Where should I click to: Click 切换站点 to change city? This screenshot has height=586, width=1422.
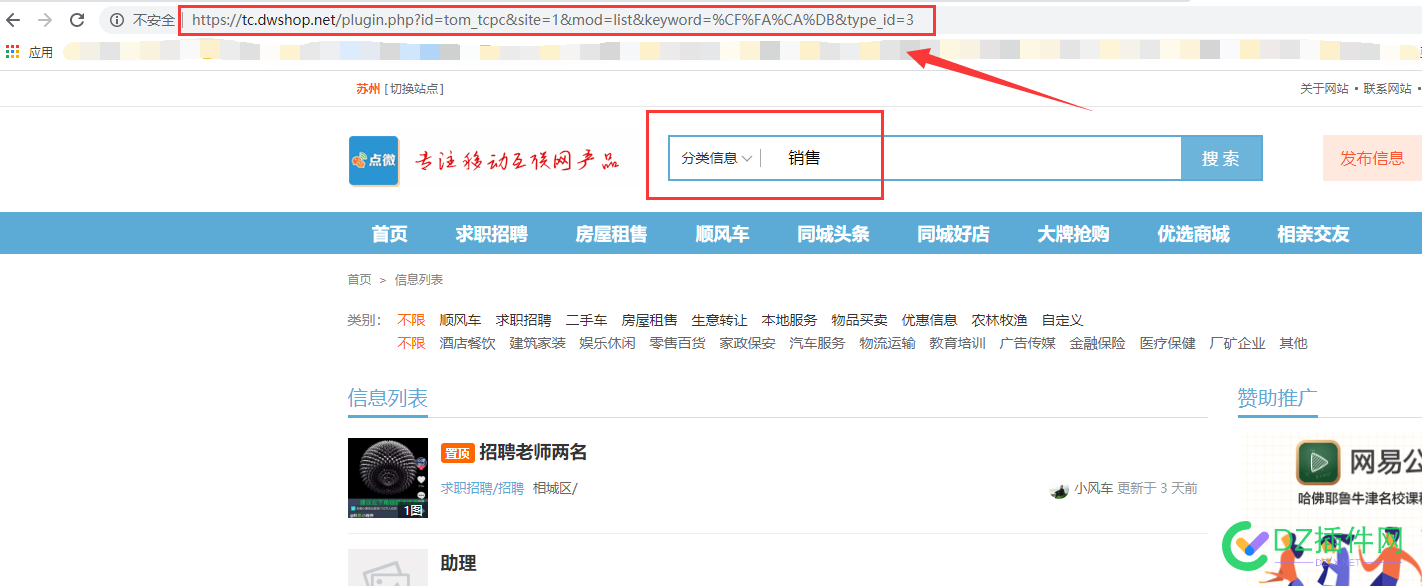click(x=415, y=89)
